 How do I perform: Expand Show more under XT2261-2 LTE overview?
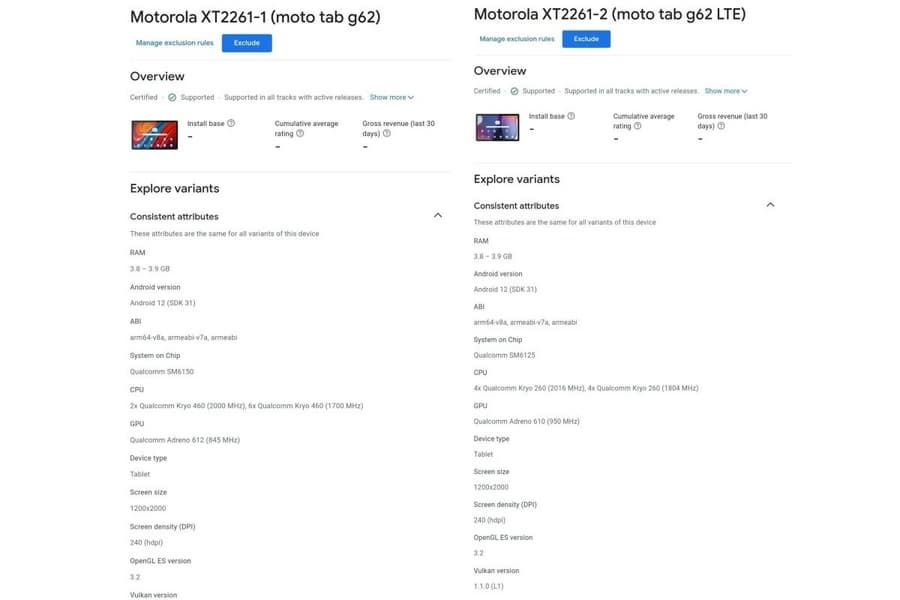(x=726, y=91)
